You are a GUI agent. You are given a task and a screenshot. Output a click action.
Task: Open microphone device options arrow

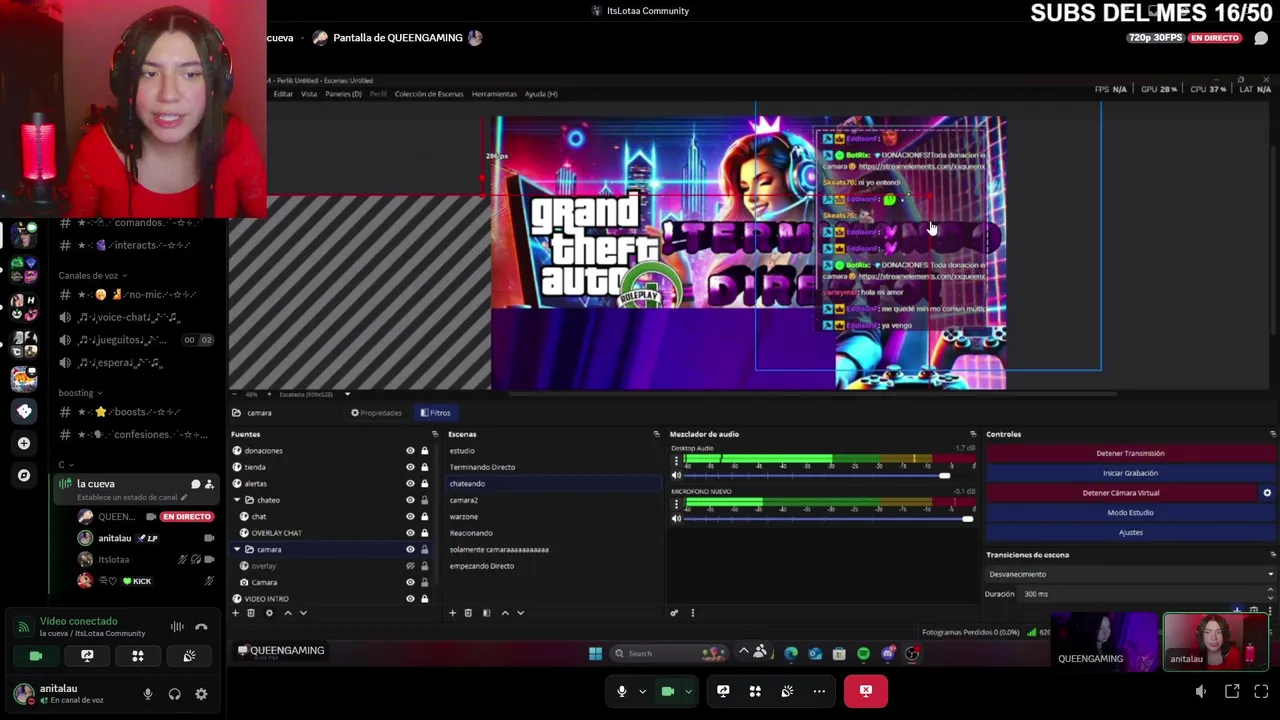coord(642,692)
